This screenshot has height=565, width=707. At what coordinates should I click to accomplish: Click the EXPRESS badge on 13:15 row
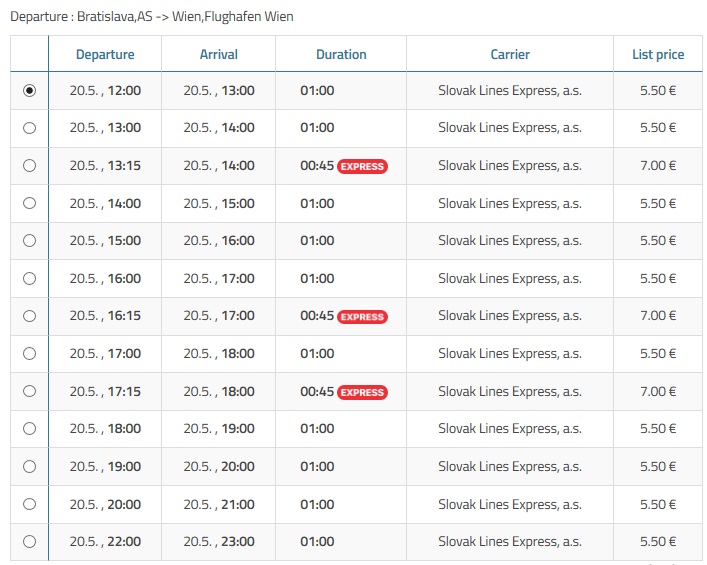tap(362, 166)
